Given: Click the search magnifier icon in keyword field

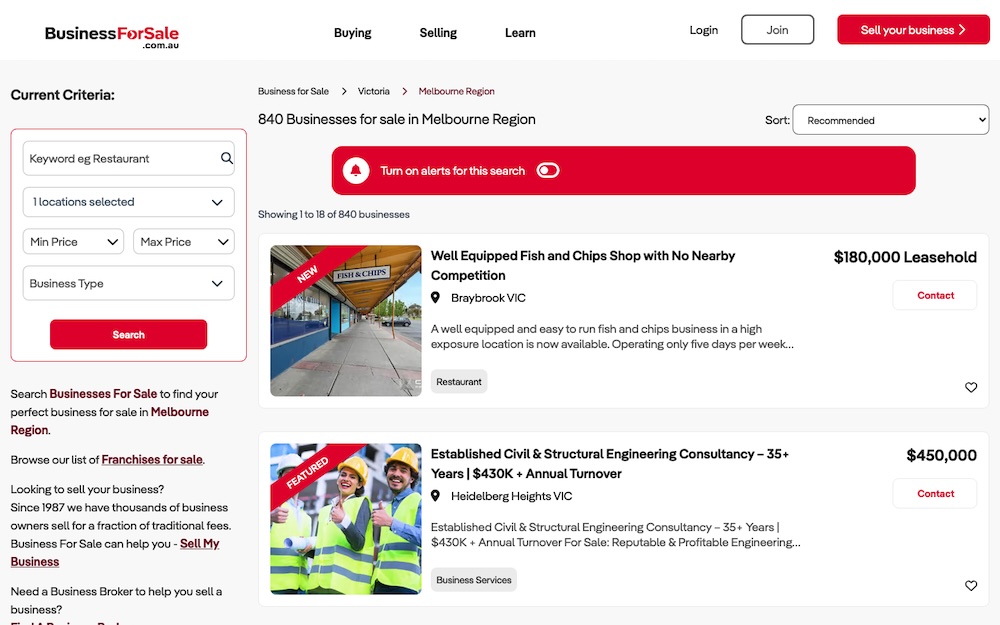Looking at the screenshot, I should pos(227,158).
